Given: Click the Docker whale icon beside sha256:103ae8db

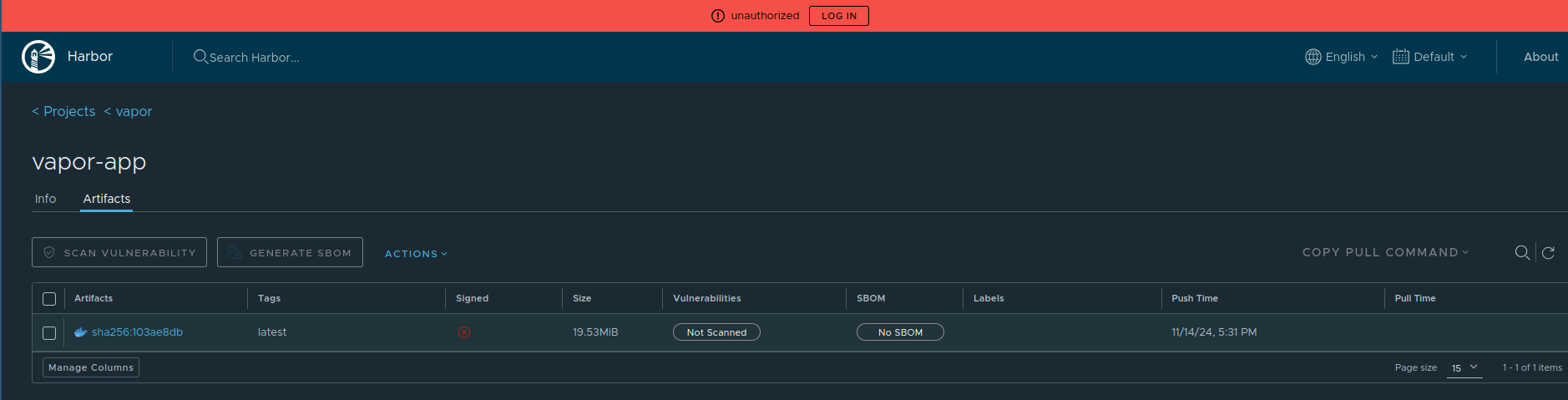Looking at the screenshot, I should pyautogui.click(x=81, y=332).
